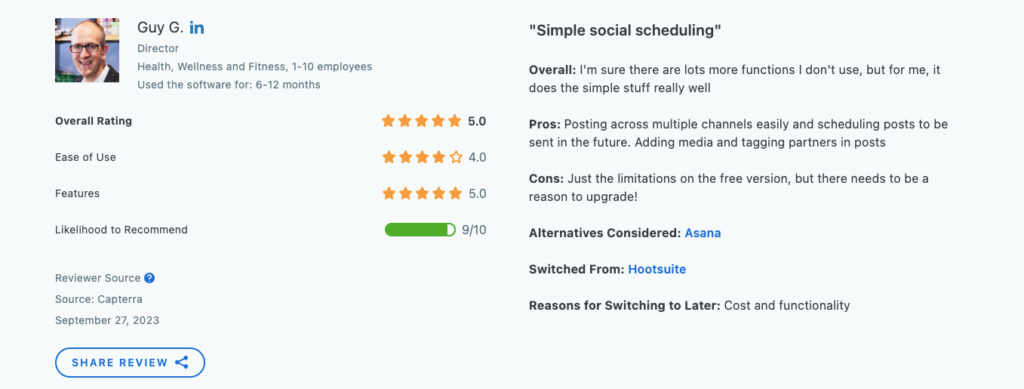Click the Overall Rating stars
Viewport: 1024px width, 389px height.
pyautogui.click(x=422, y=121)
